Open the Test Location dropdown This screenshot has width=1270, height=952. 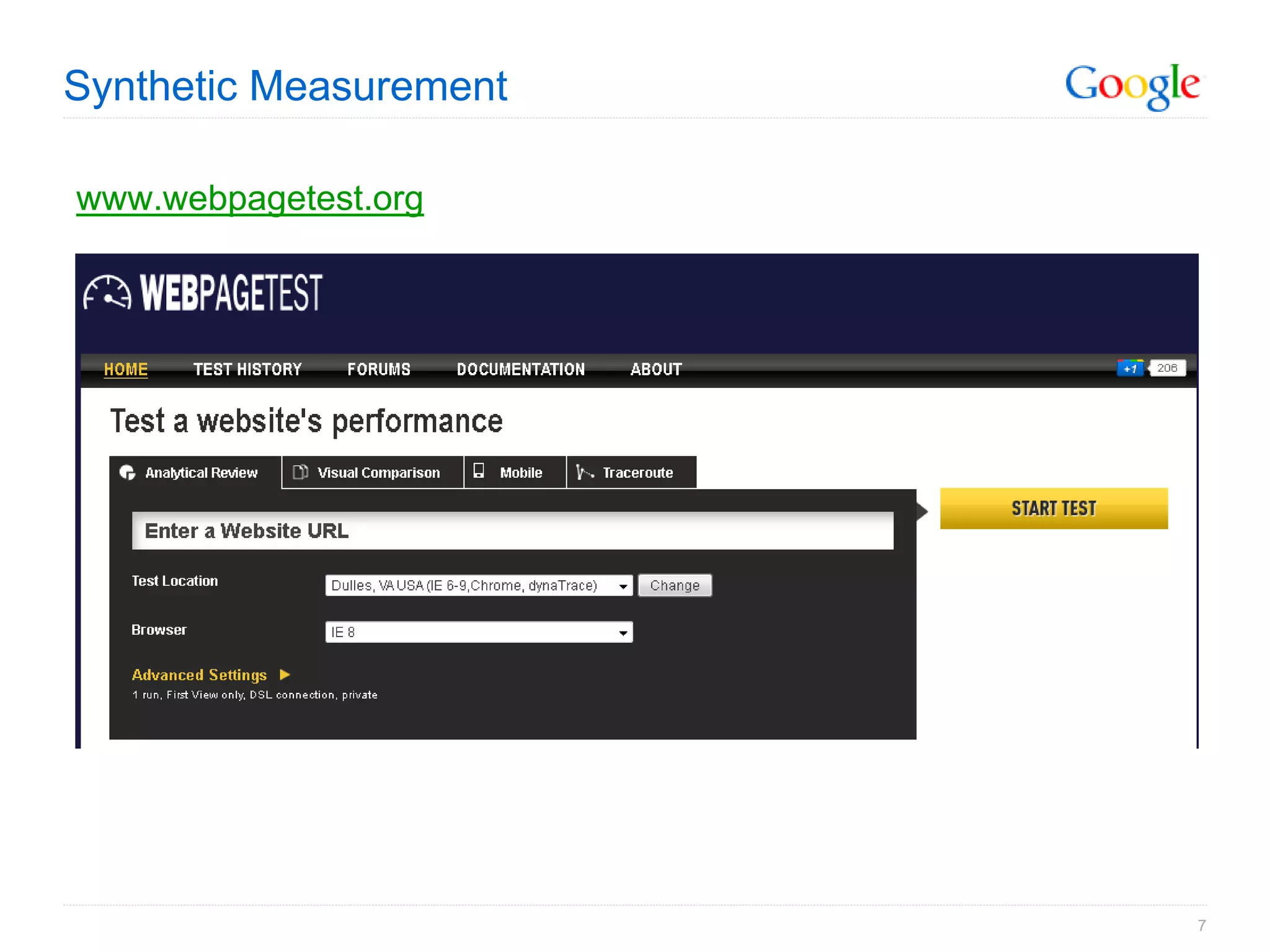(x=478, y=586)
